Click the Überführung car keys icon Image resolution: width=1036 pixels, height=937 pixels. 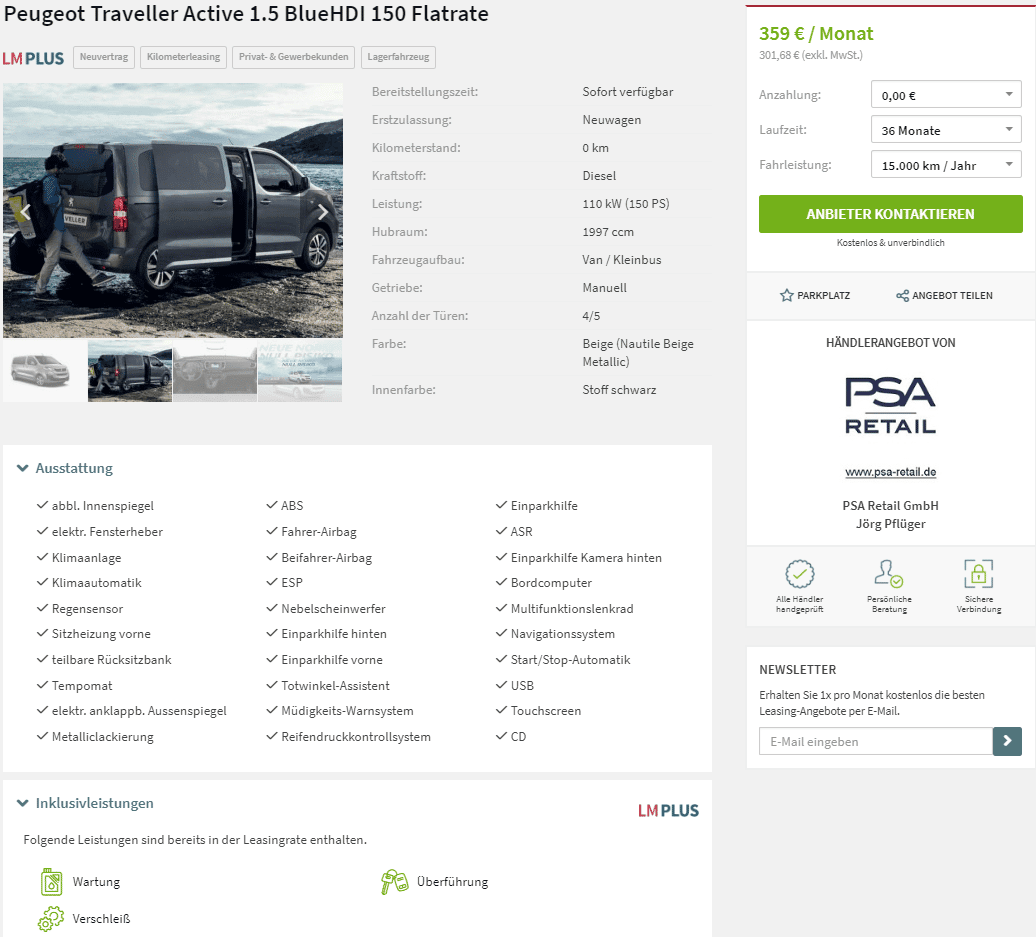click(x=394, y=881)
